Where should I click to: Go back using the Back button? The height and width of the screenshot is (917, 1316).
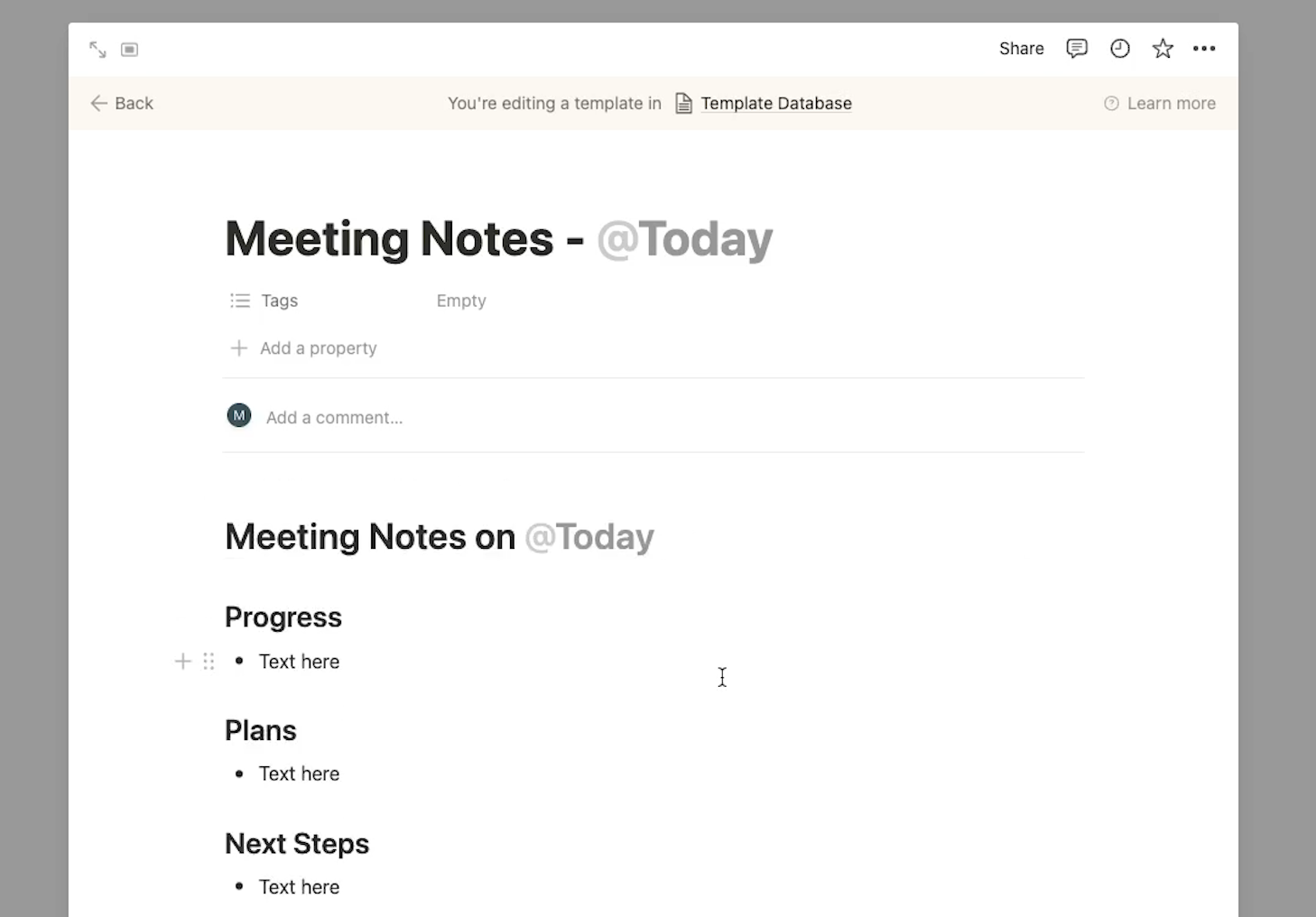122,104
